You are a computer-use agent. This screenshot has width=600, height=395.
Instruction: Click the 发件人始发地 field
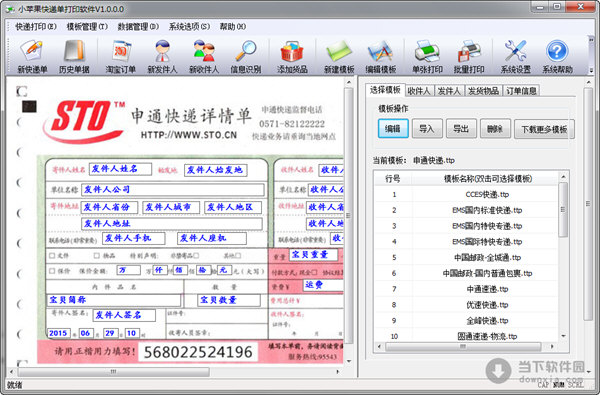point(215,170)
